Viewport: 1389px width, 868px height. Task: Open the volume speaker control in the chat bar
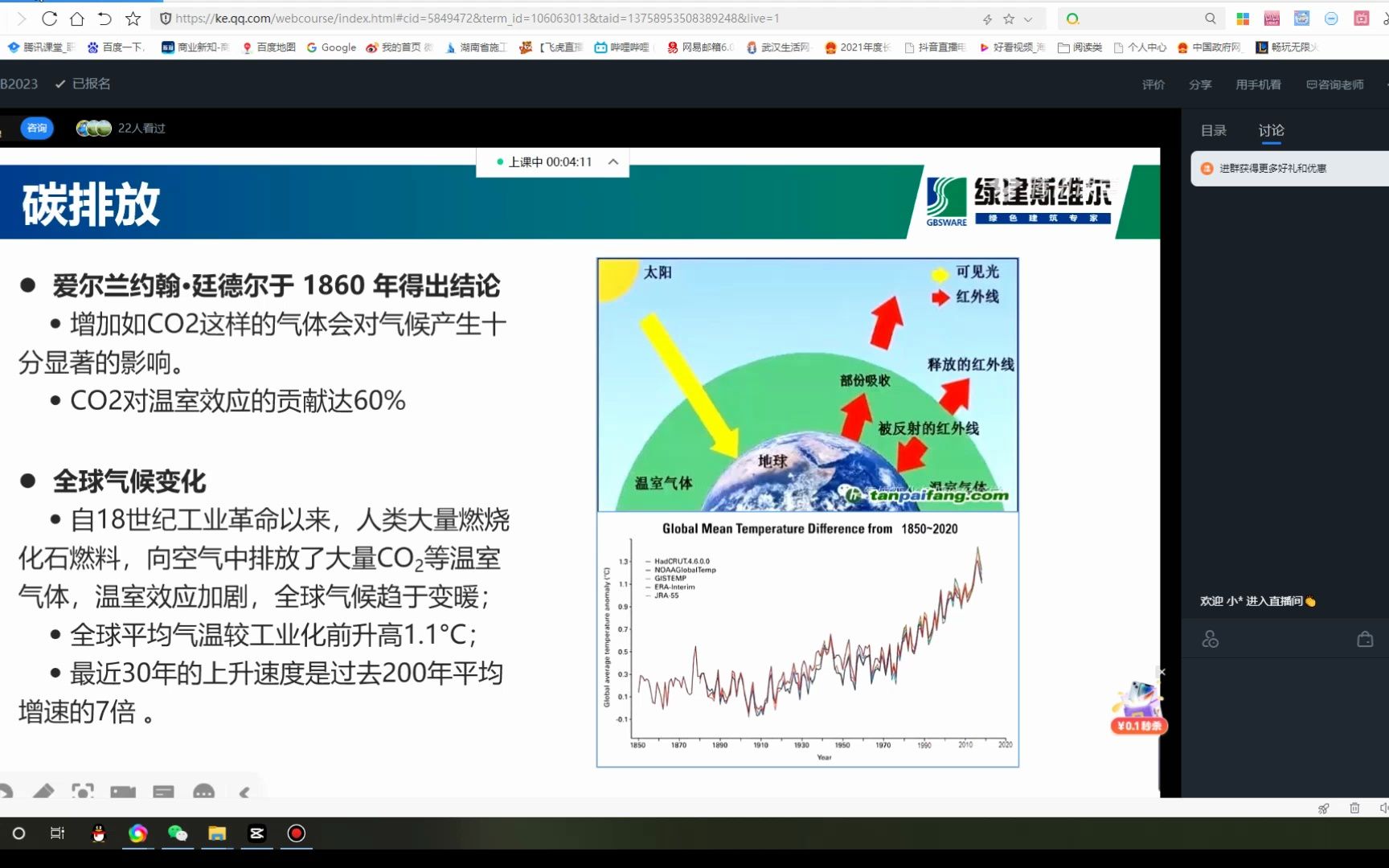[1384, 809]
